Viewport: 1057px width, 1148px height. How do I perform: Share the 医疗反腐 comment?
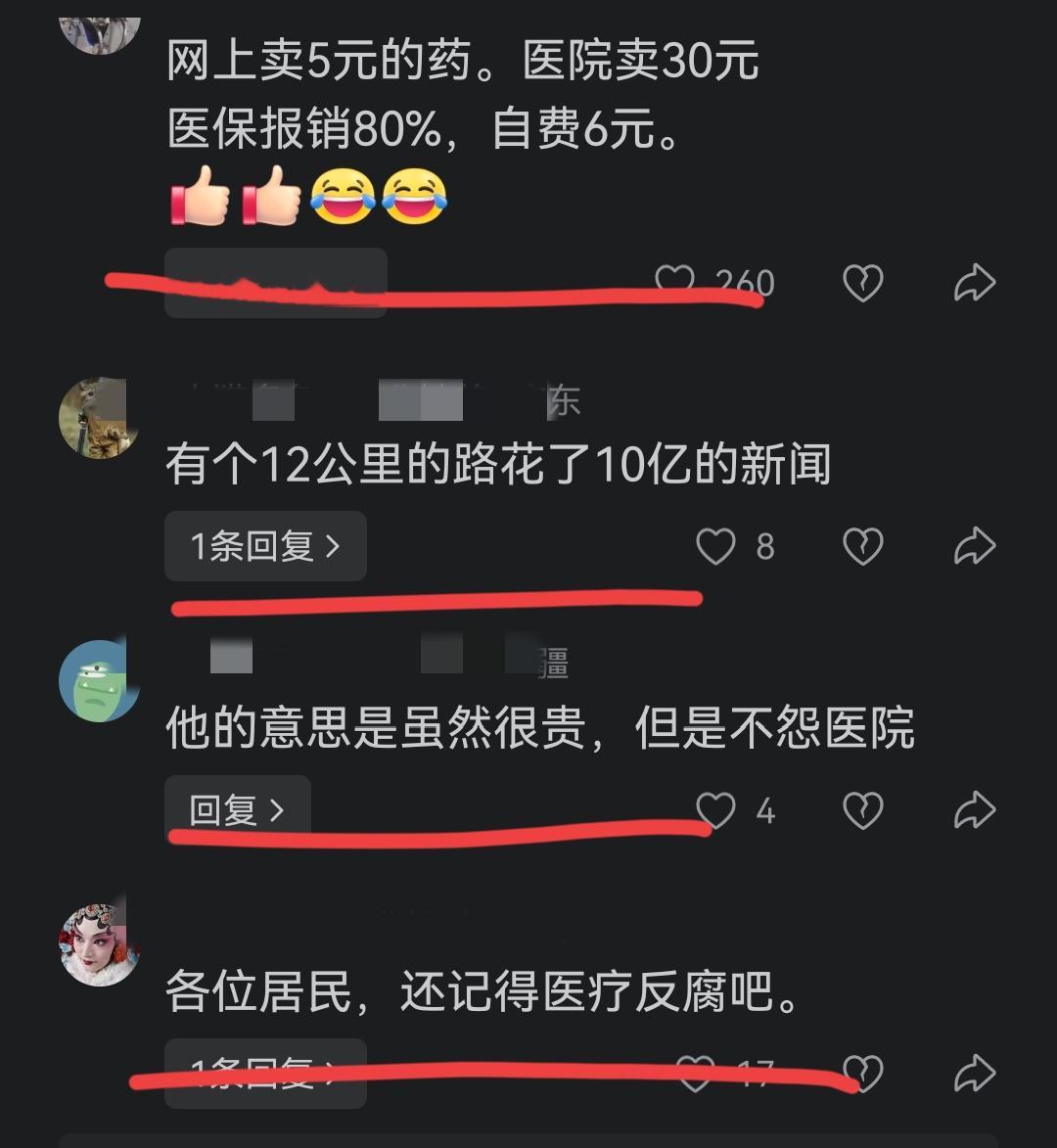974,1074
